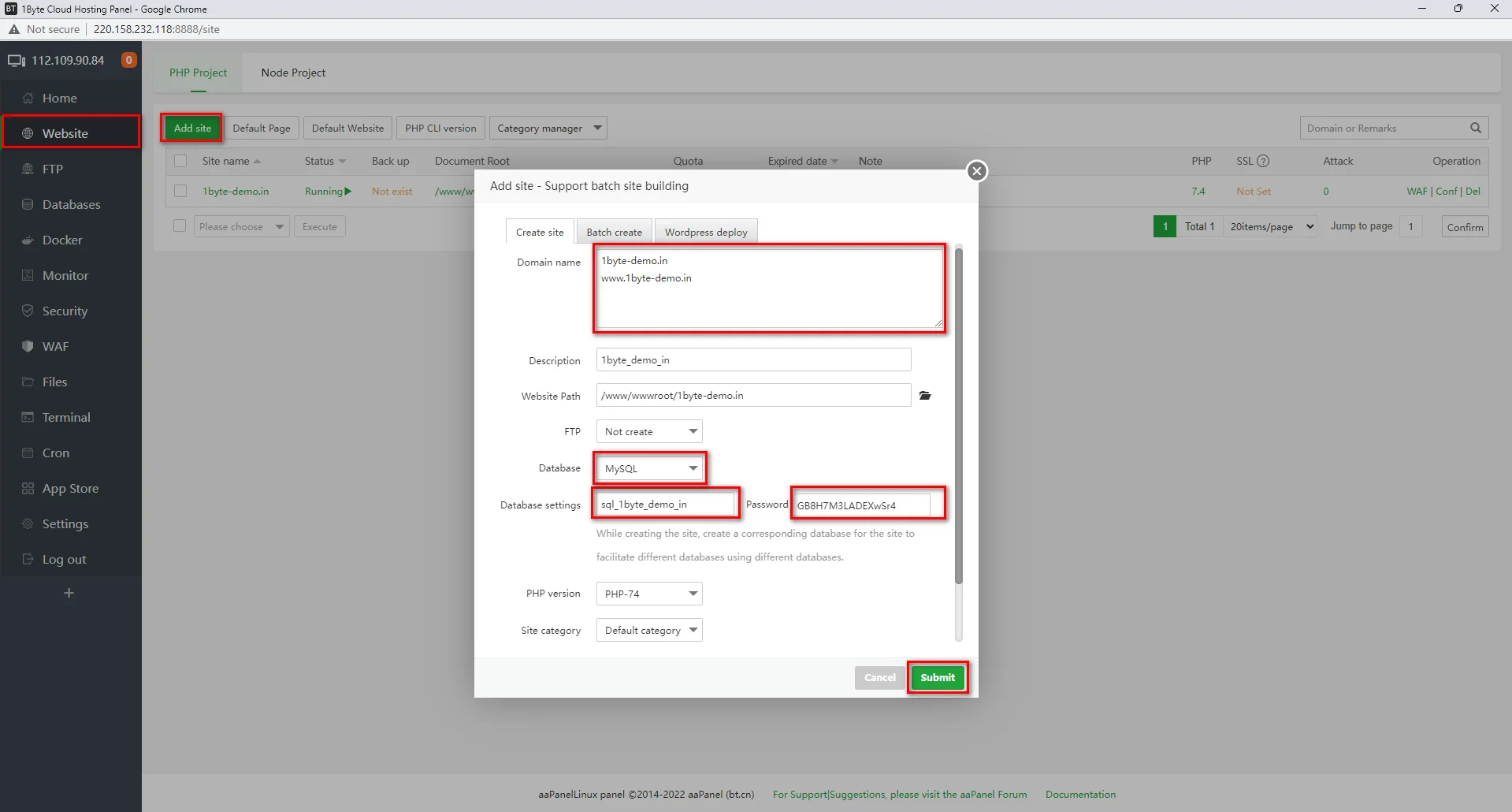Click the search magnifier in Domain or Remarks
Screen dimensions: 1512x812
coord(1475,128)
